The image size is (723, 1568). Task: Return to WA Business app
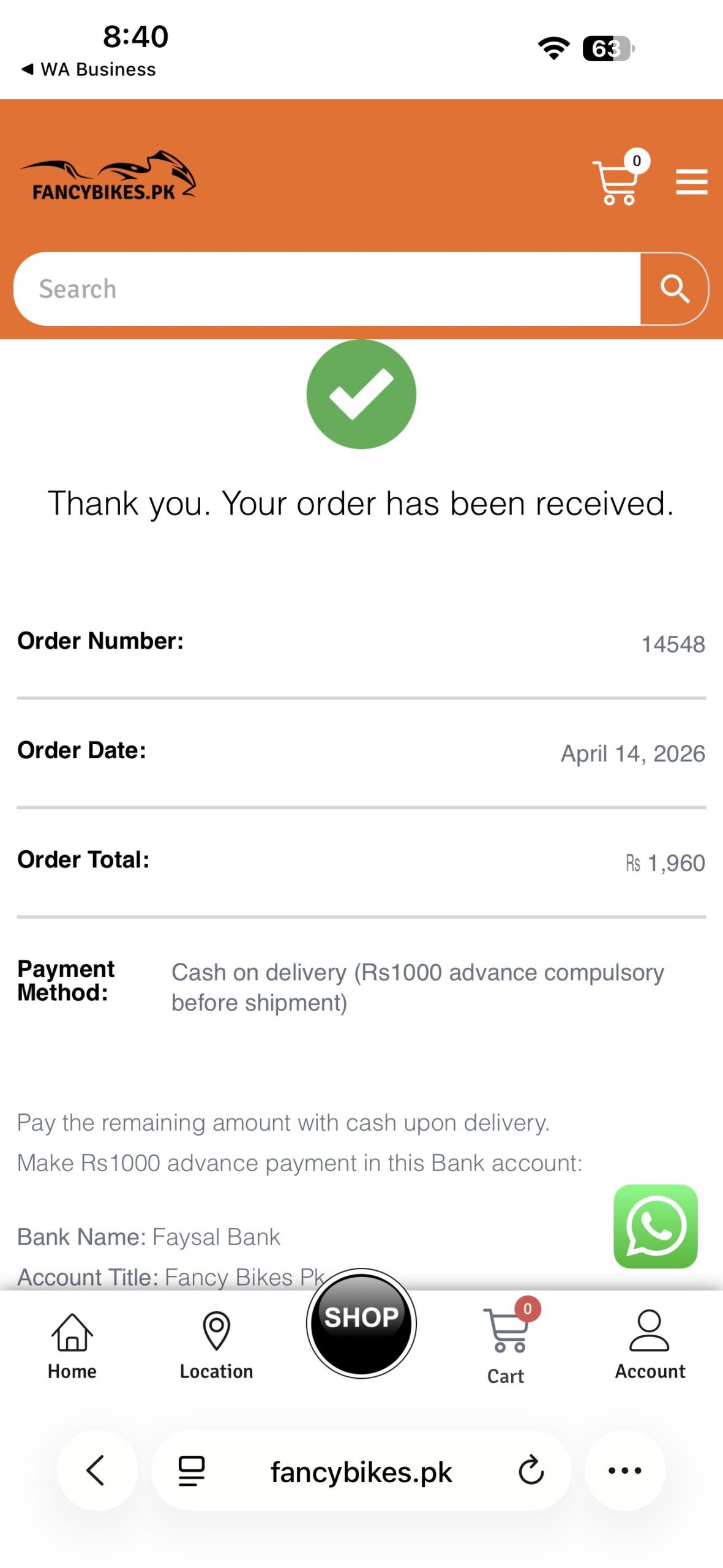[89, 69]
